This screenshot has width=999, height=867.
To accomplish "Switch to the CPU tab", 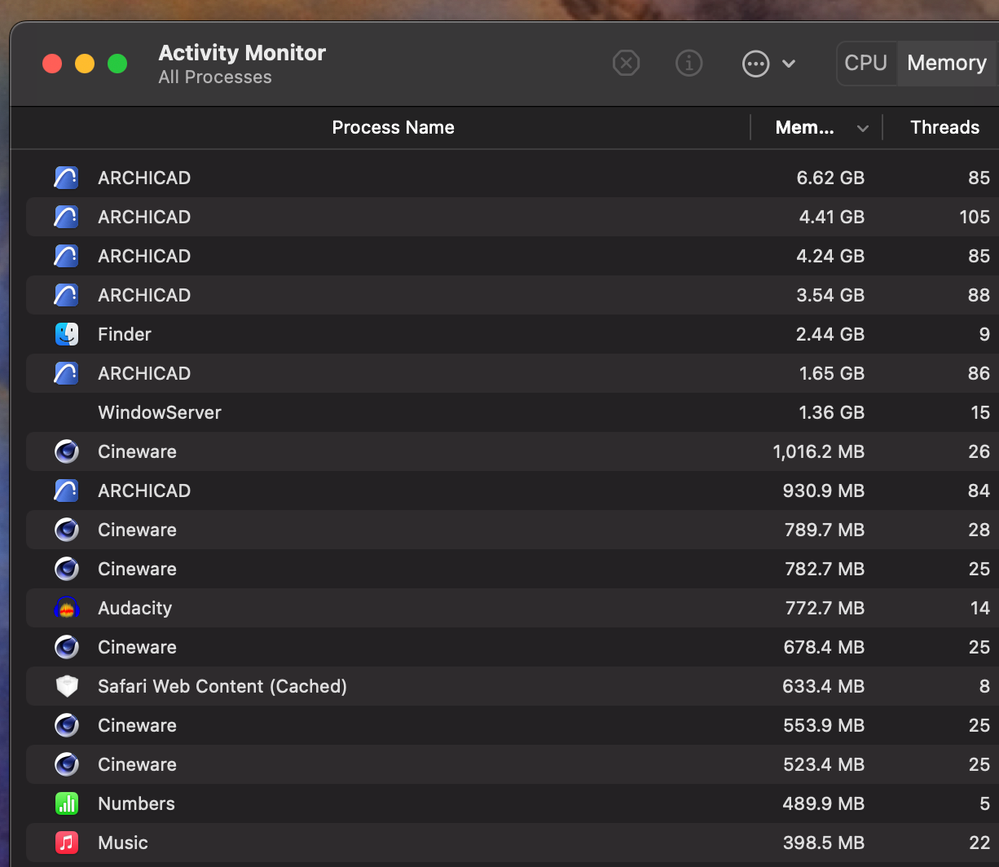I will pyautogui.click(x=866, y=62).
